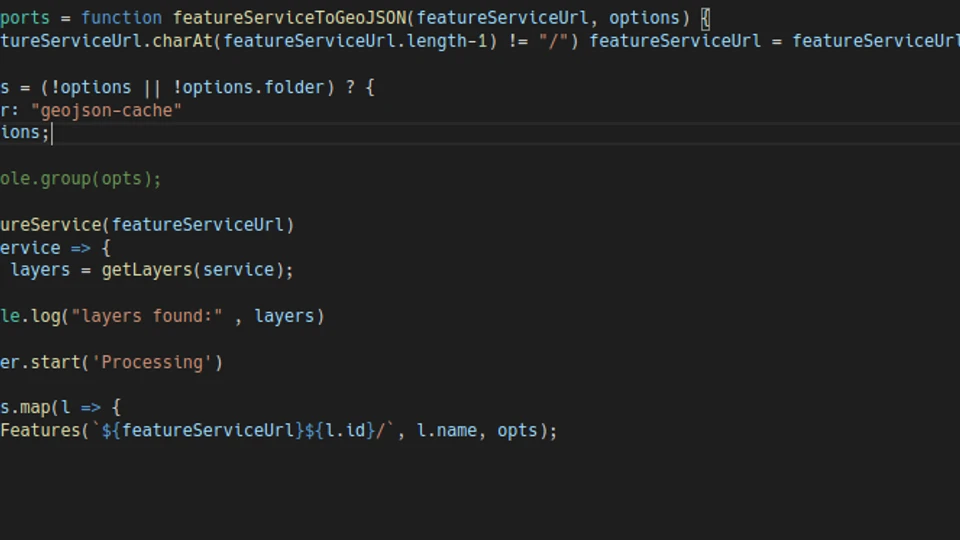Click the 'group' method name
Image resolution: width=960 pixels, height=540 pixels.
(x=62, y=179)
